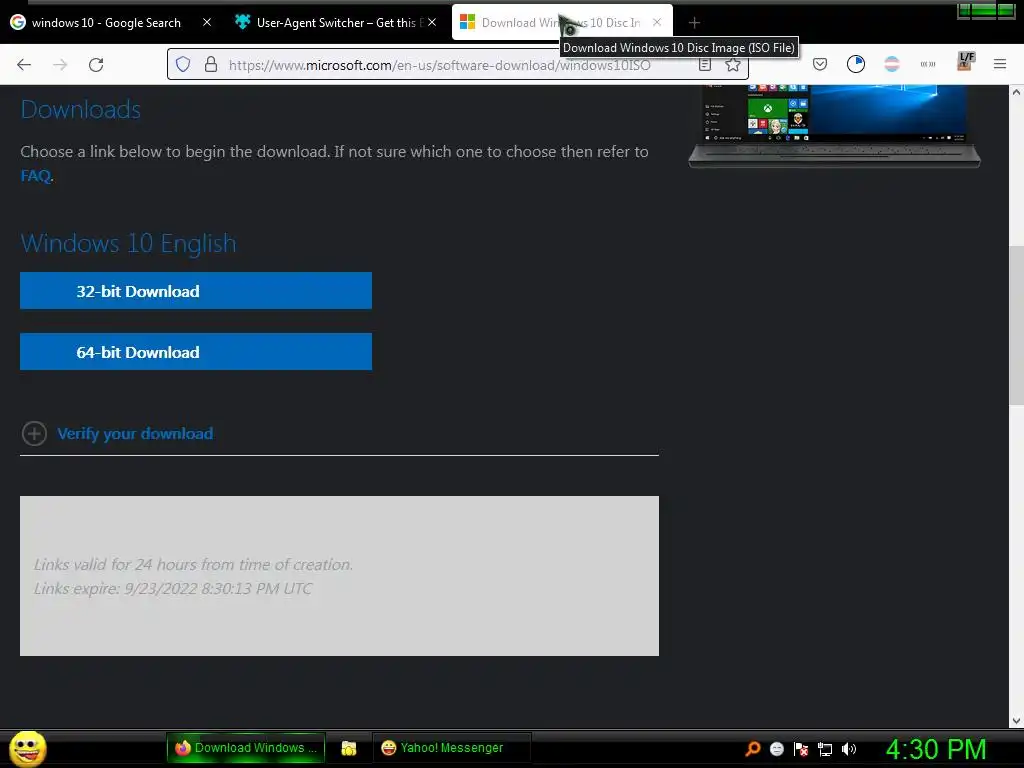Screen dimensions: 1024x768
Task: Click the "Links expire: 9/23/2022 8:30:13 PM UTC" text
Action: (173, 588)
